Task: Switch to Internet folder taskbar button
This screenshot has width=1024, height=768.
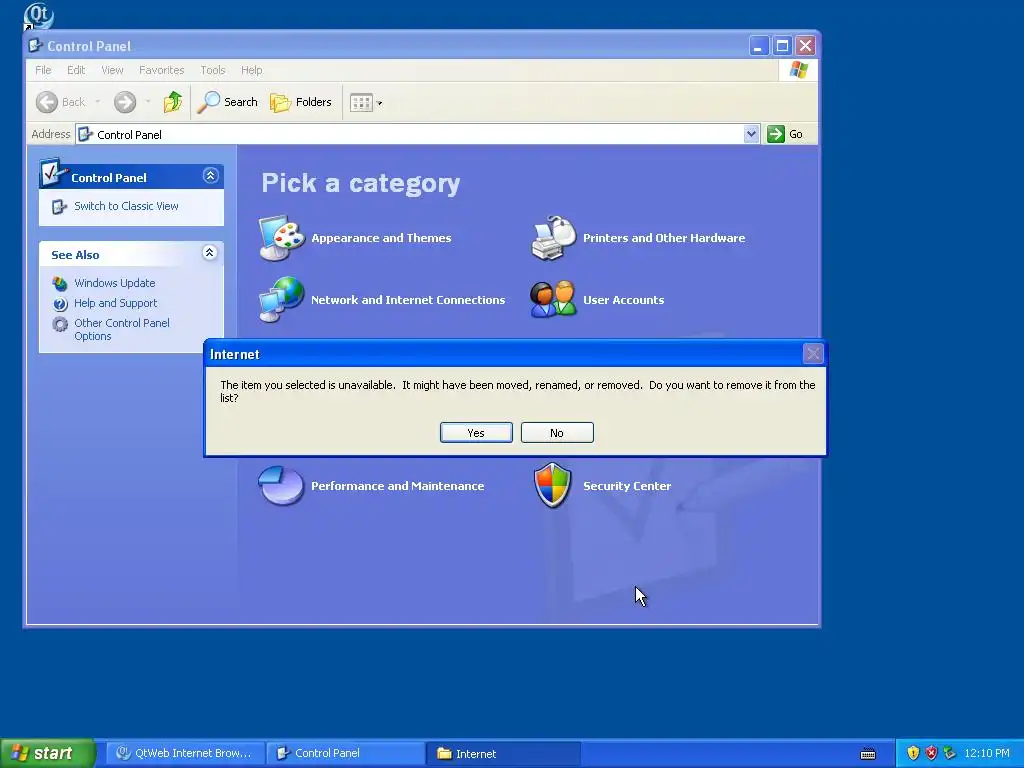Action: 504,753
